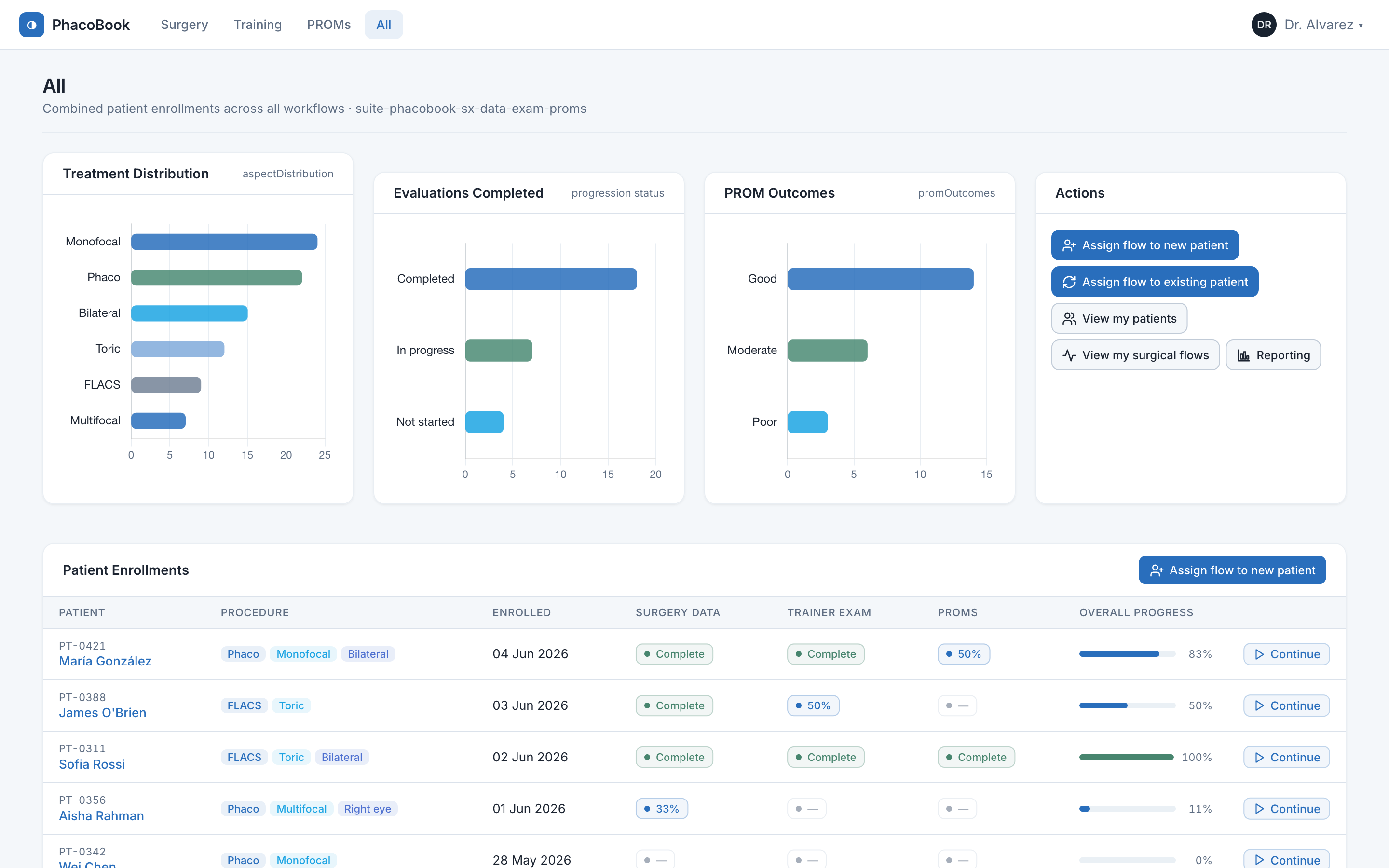This screenshot has height=868, width=1389.
Task: Click the Good bar in PROM Outcomes
Action: click(881, 279)
